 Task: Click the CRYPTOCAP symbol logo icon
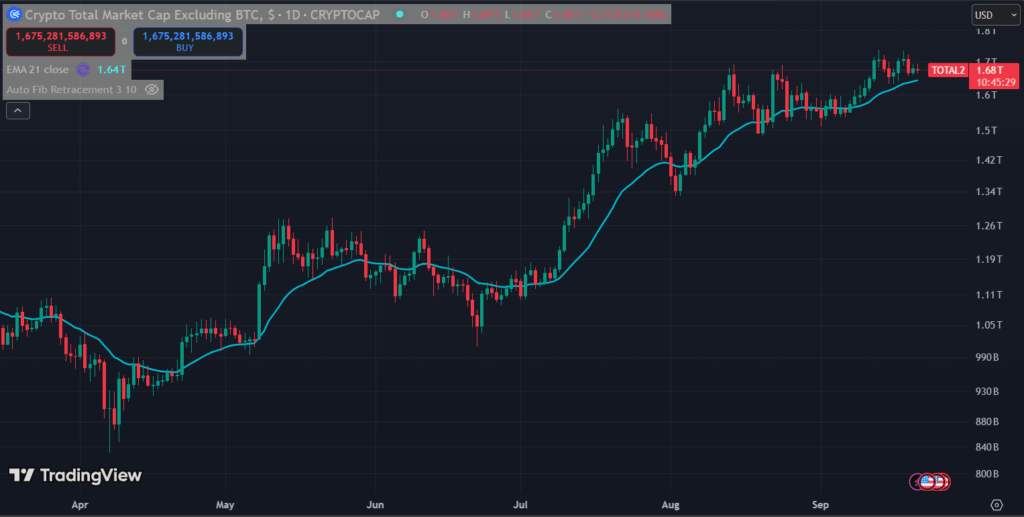14,14
